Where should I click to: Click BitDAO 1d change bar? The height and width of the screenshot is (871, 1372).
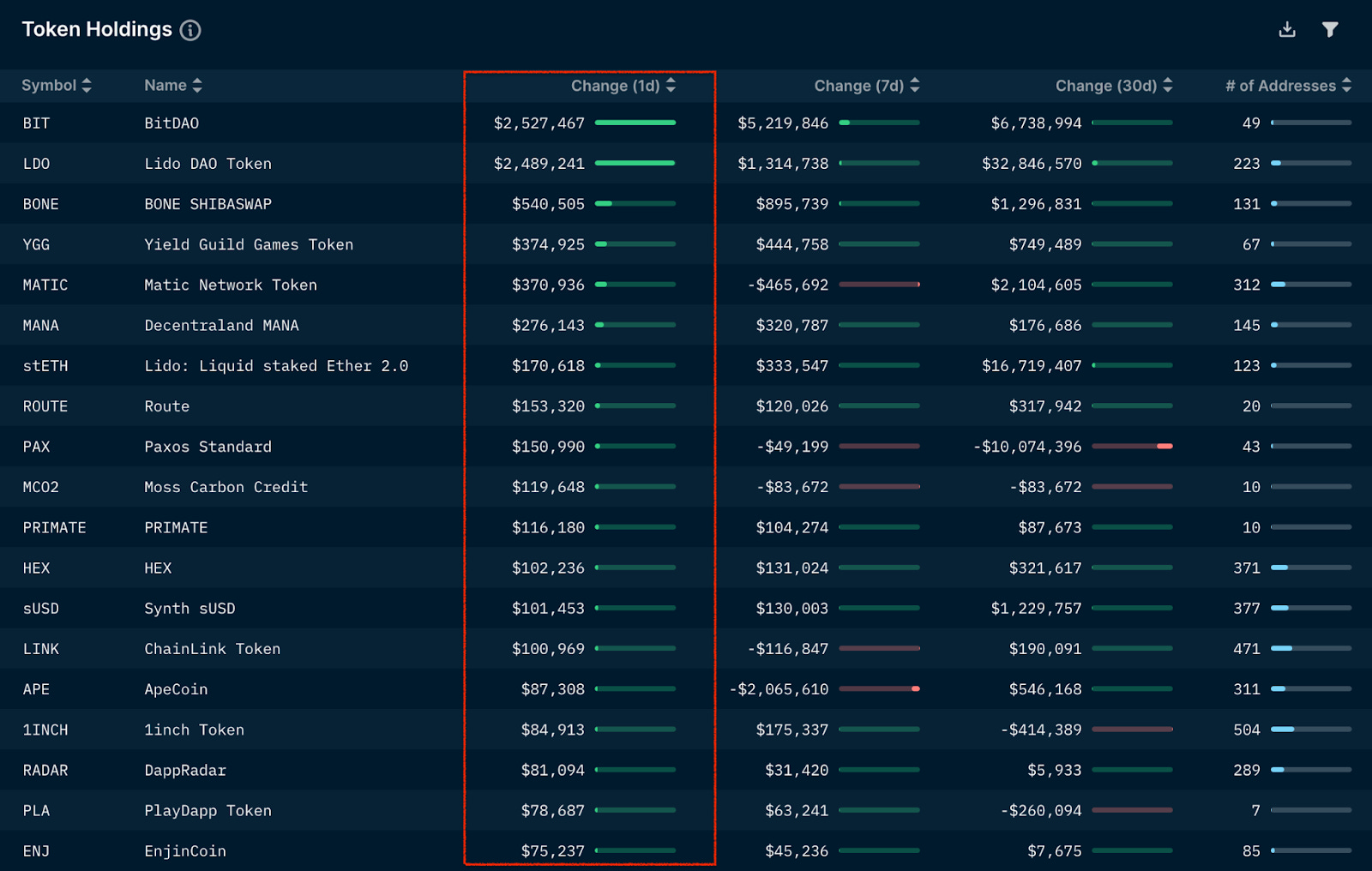(635, 123)
